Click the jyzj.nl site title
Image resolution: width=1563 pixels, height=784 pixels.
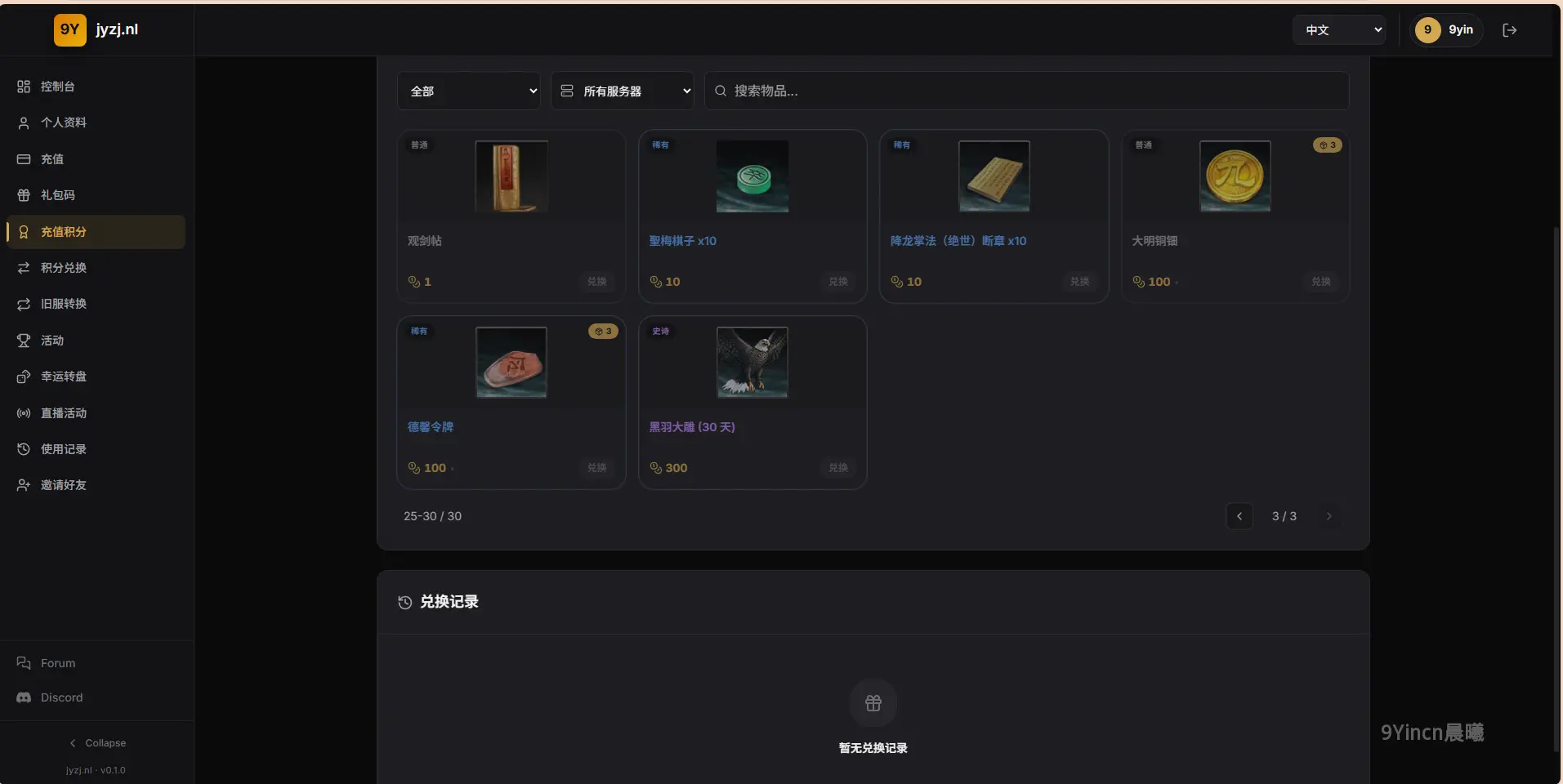(x=117, y=29)
